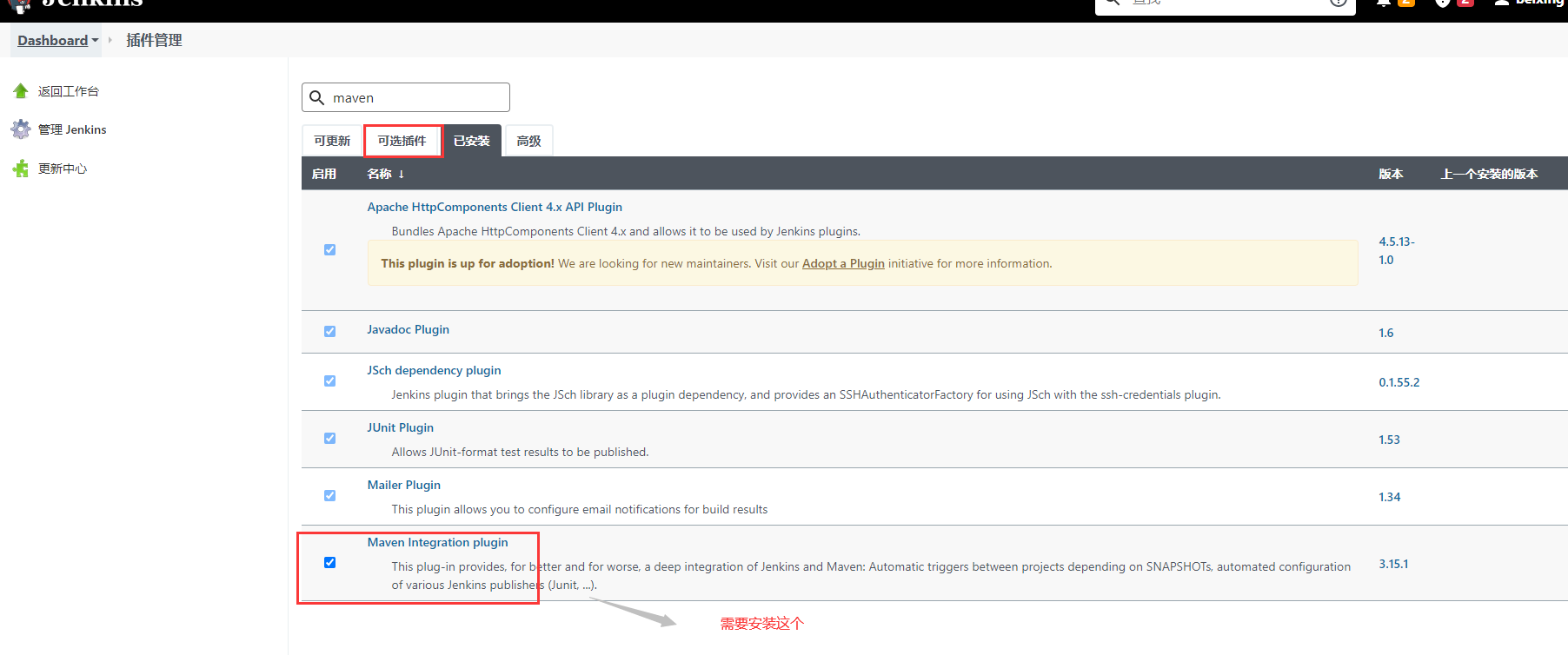The height and width of the screenshot is (655, 1568).
Task: Open the Maven Integration plugin link
Action: point(437,542)
